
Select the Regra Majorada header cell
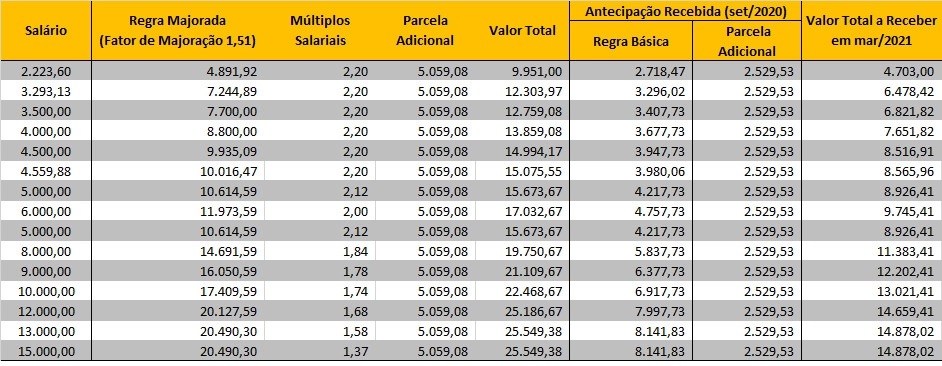178,31
